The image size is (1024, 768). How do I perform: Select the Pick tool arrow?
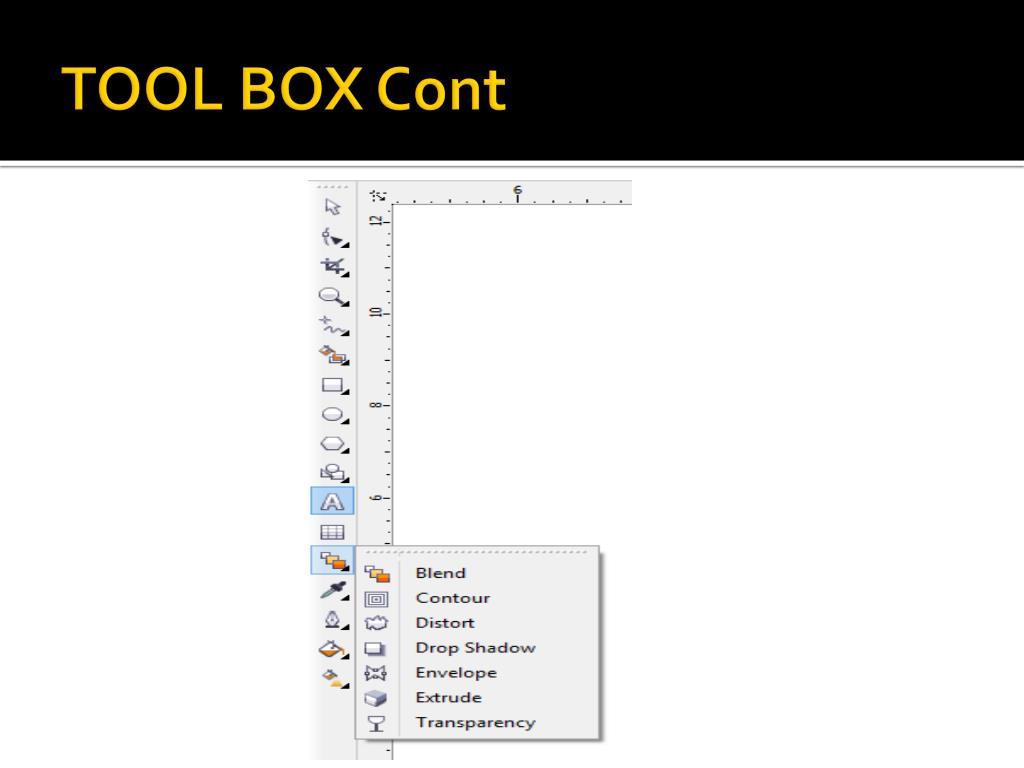(332, 207)
